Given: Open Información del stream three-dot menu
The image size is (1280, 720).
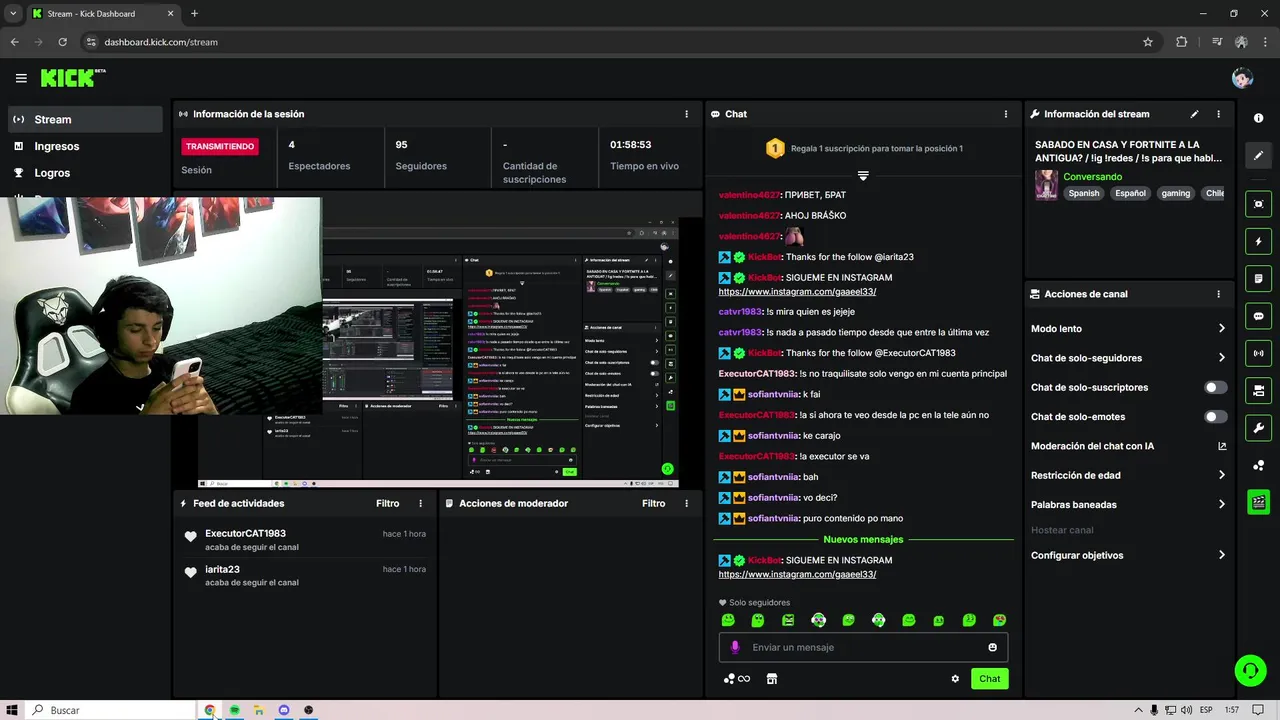Looking at the screenshot, I should [x=1218, y=114].
